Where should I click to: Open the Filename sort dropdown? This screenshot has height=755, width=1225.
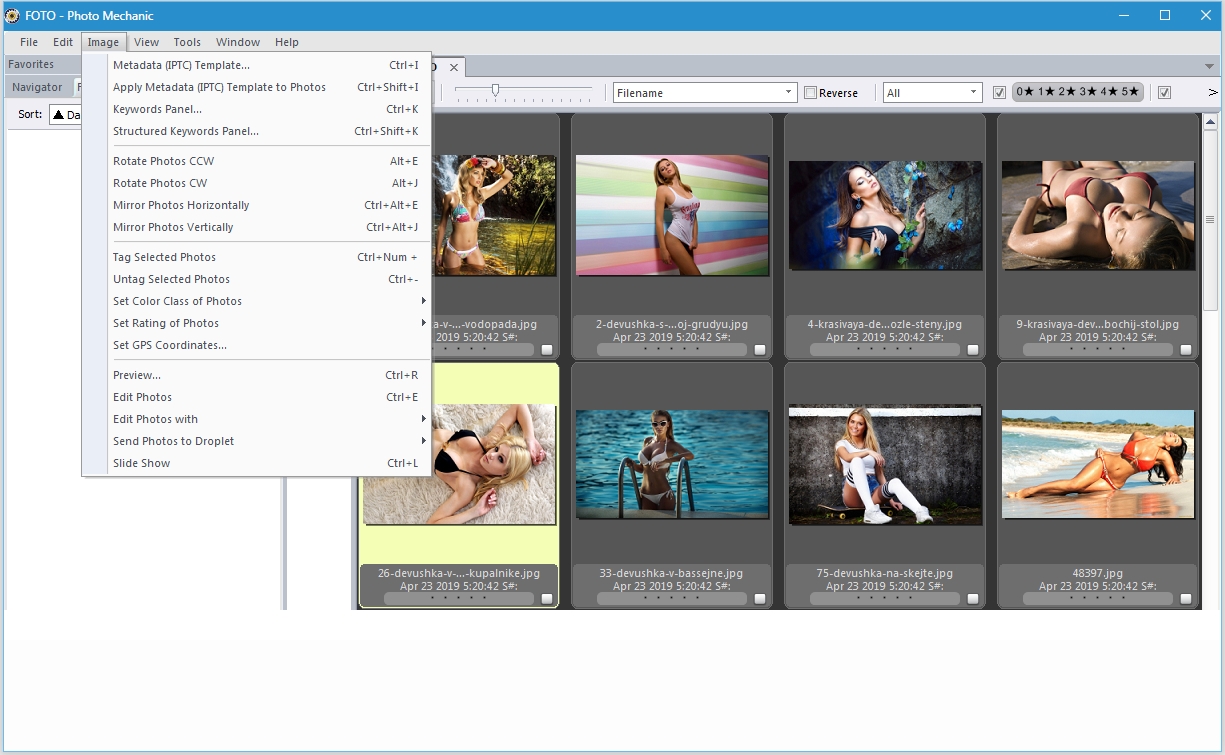[704, 93]
